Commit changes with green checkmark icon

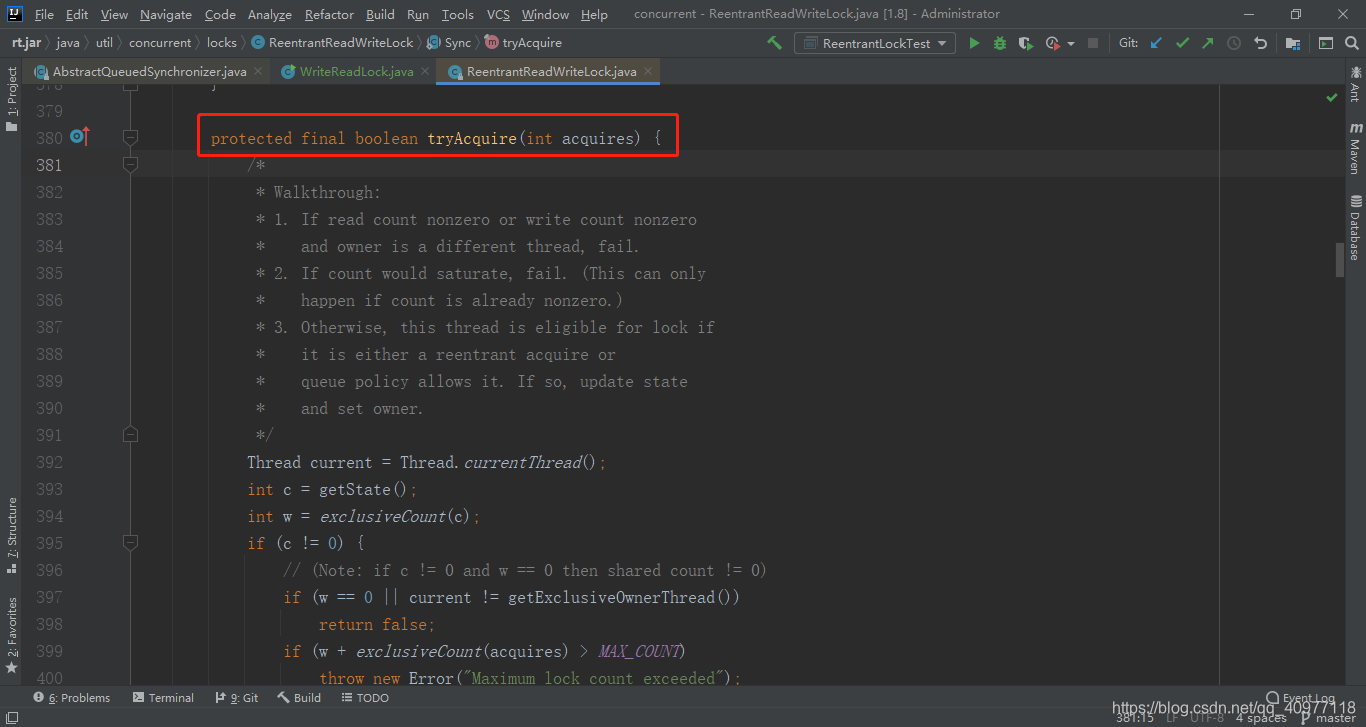click(1182, 43)
